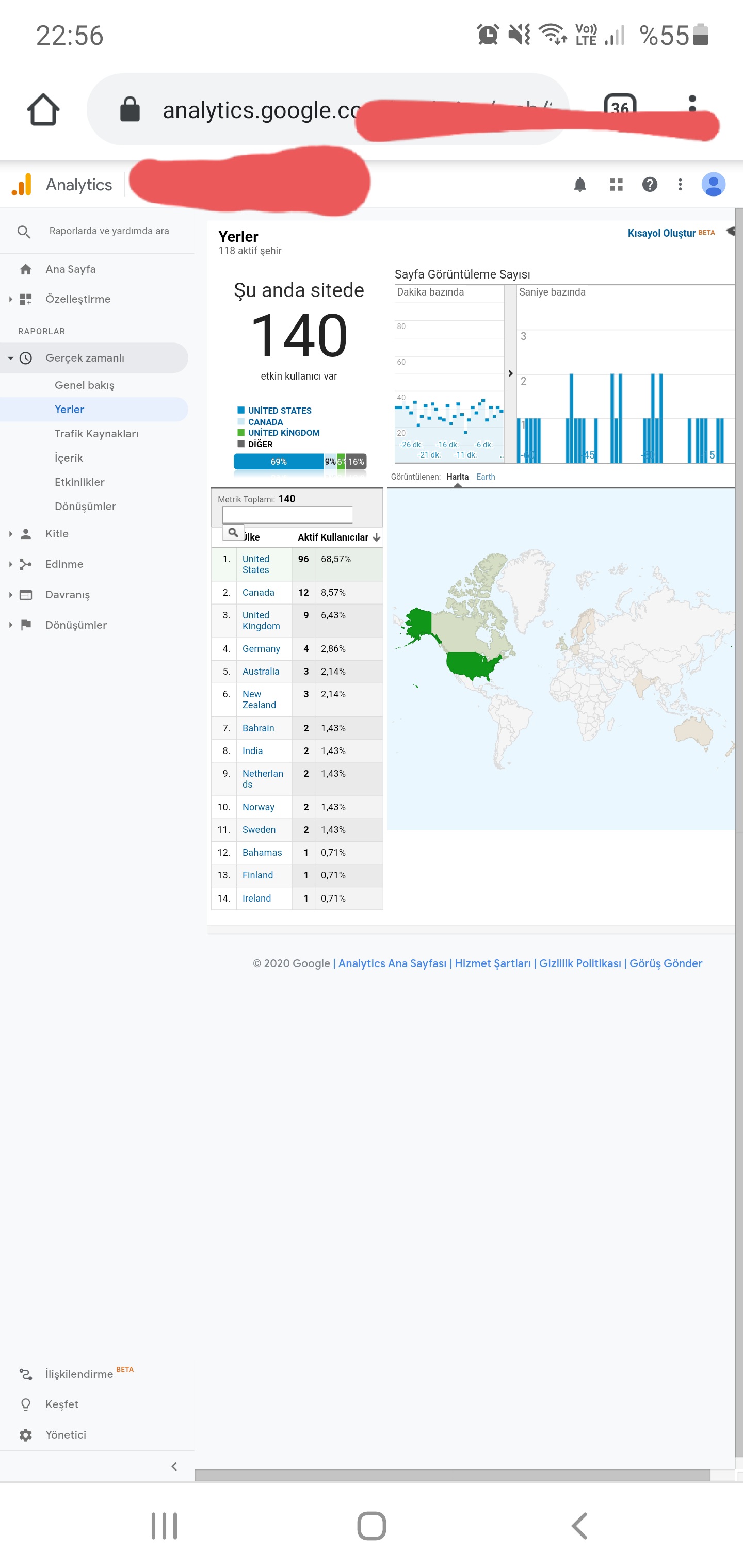Expand the Dönüşümler reports section arrow

point(10,625)
